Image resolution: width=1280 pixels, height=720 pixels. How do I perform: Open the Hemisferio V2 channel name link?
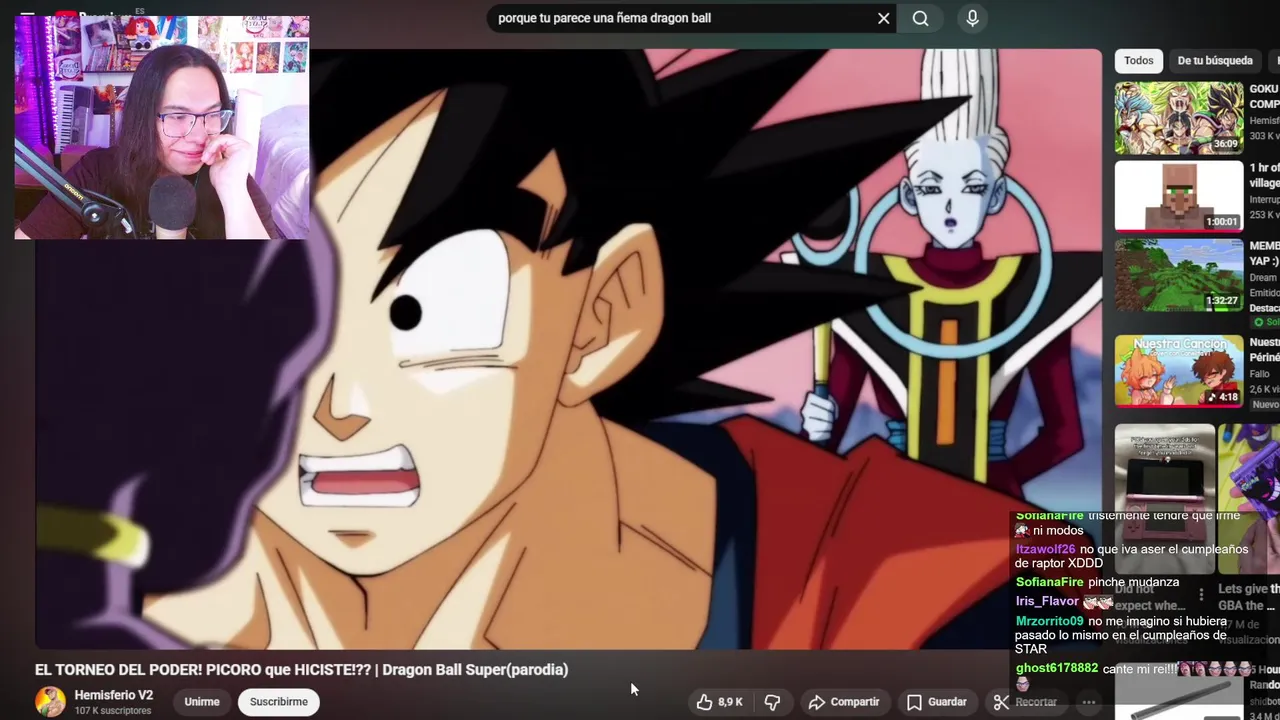coord(114,695)
